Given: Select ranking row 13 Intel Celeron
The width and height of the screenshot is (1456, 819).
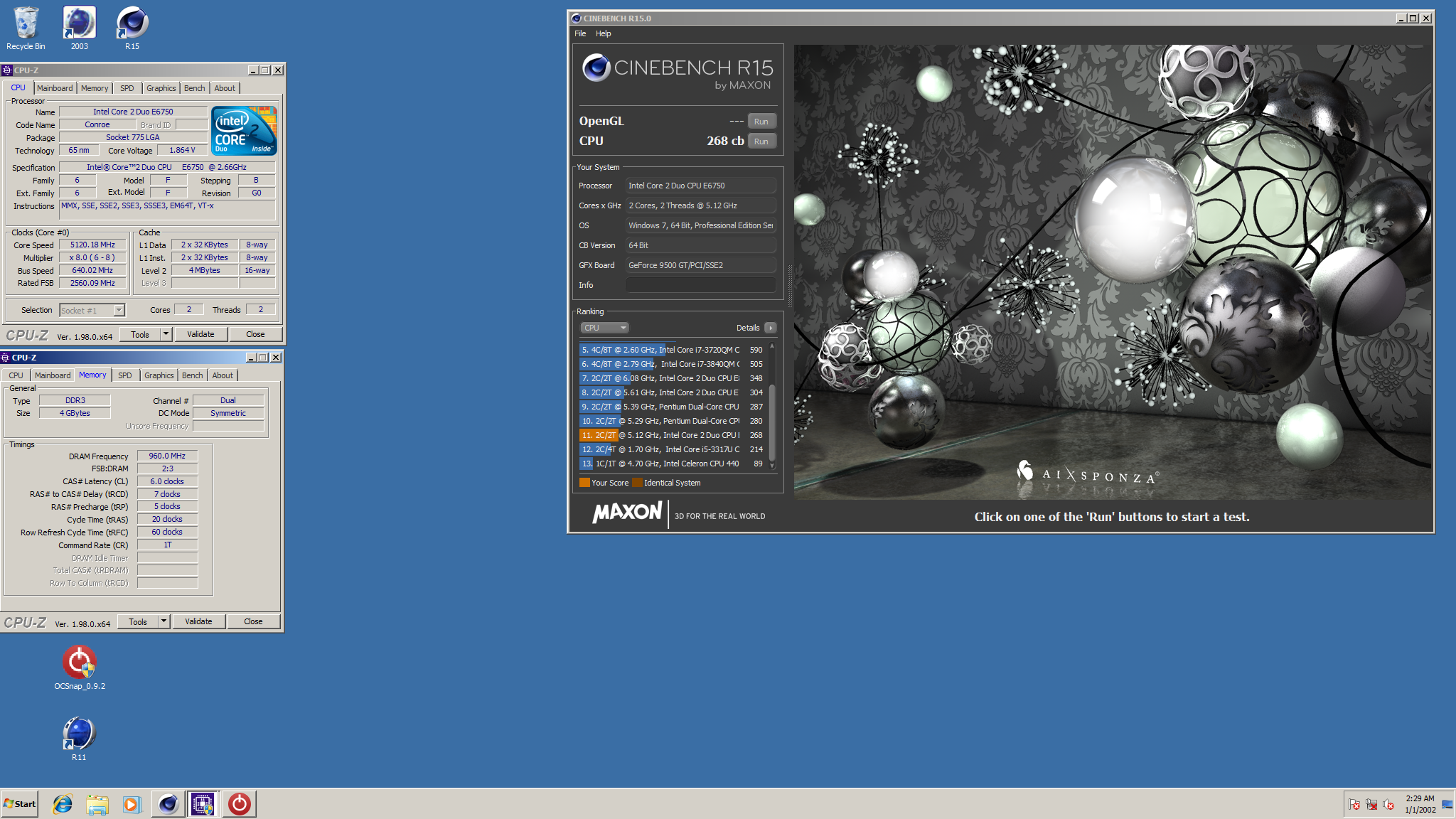Looking at the screenshot, I should [672, 464].
